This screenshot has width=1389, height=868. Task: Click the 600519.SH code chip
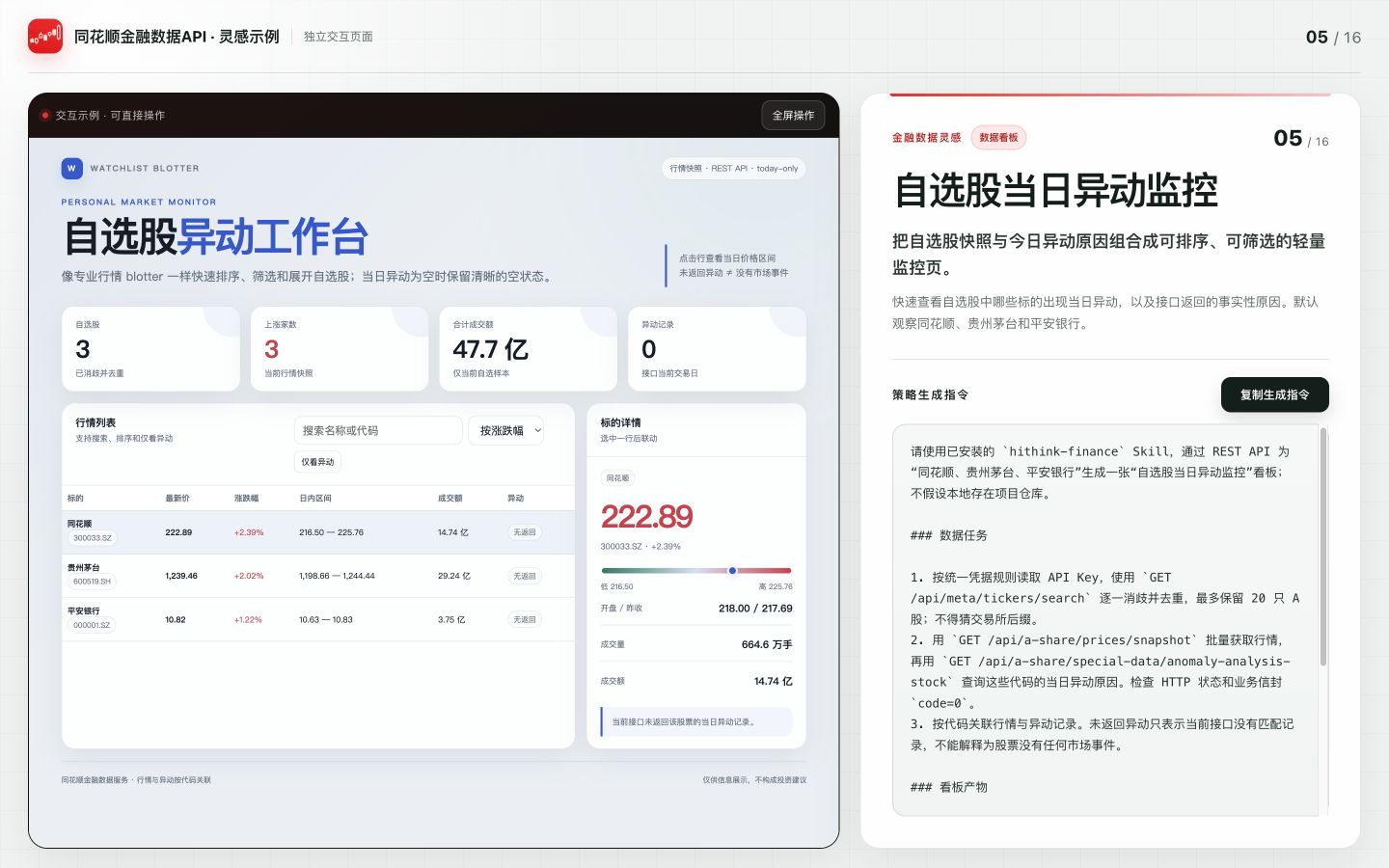click(x=93, y=582)
